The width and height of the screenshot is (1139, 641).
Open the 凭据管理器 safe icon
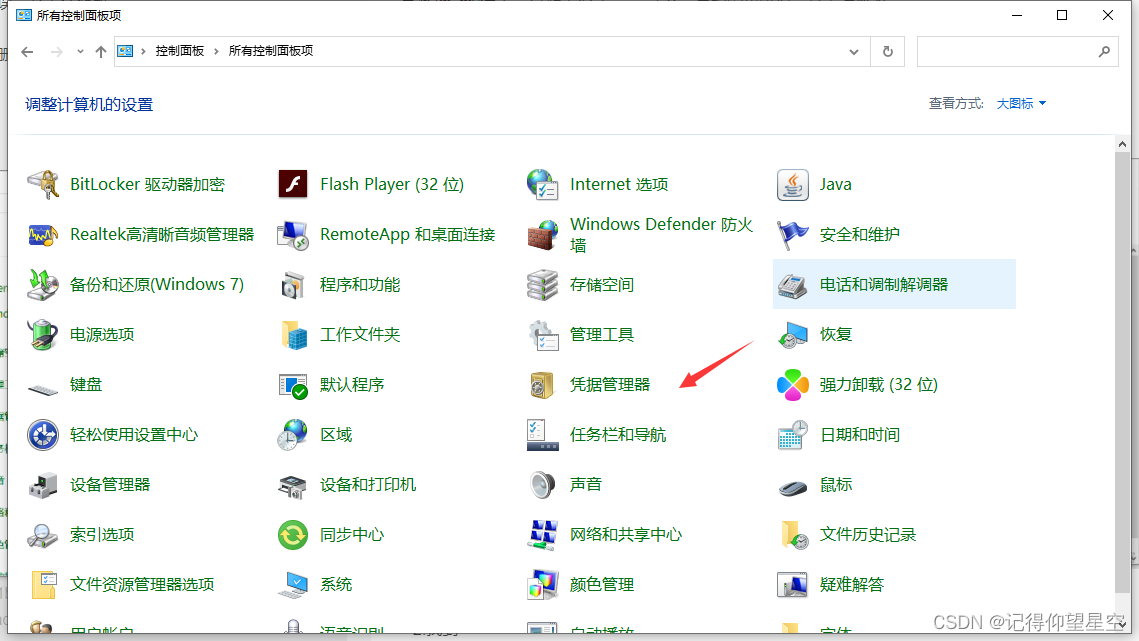click(x=543, y=384)
